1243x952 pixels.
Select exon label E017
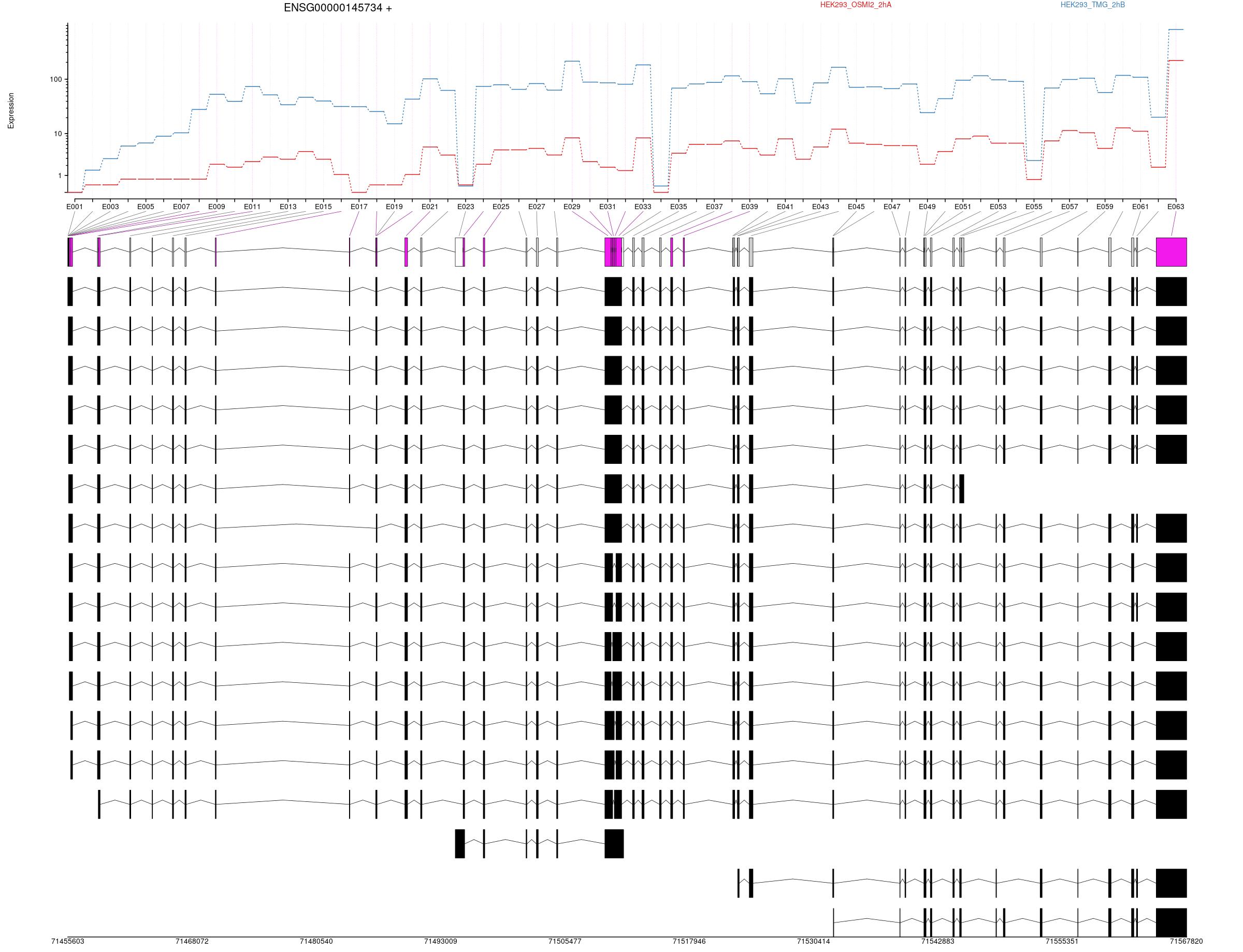359,207
